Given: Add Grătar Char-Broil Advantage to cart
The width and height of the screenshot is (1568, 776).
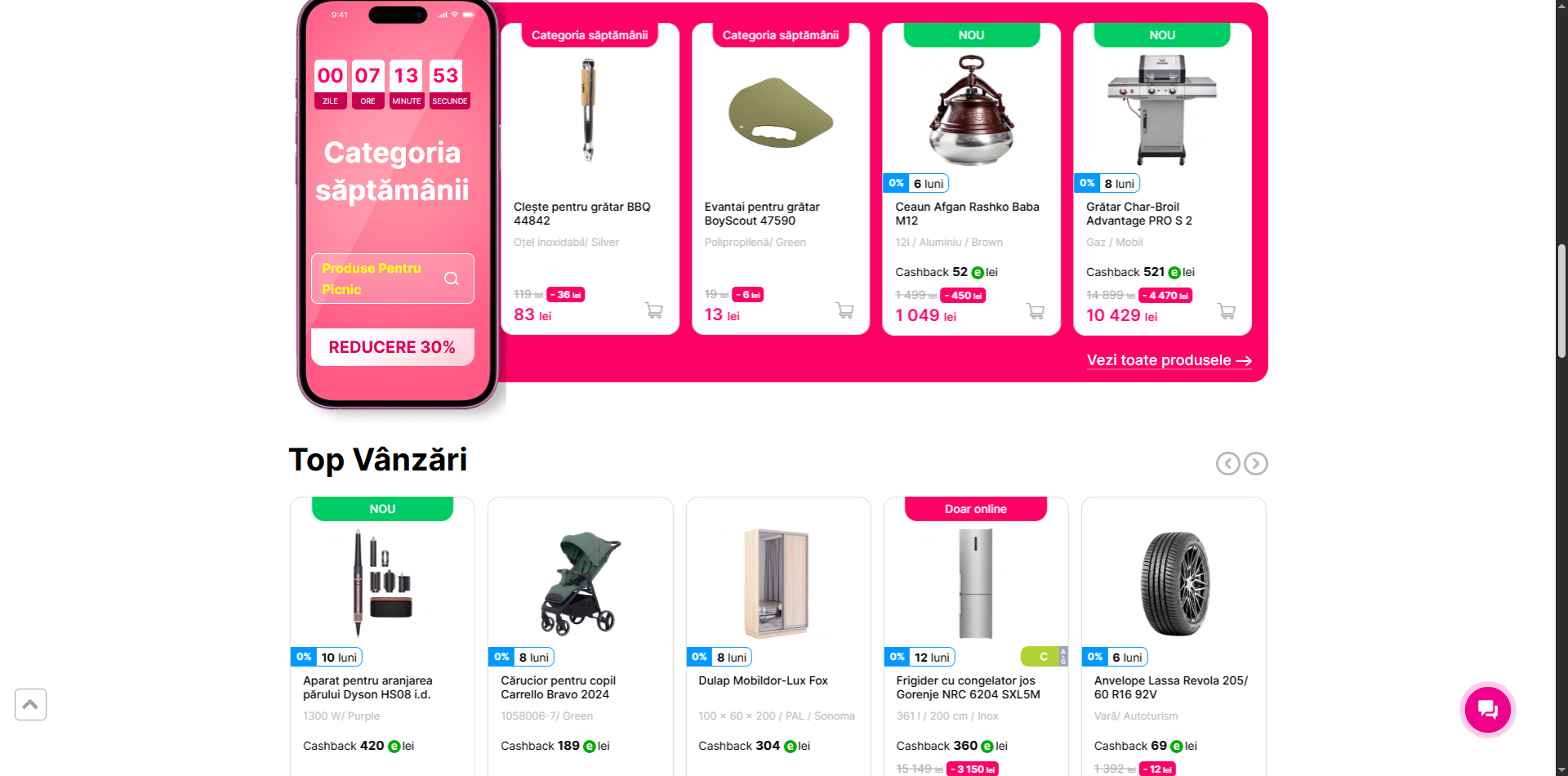Looking at the screenshot, I should 1226,311.
